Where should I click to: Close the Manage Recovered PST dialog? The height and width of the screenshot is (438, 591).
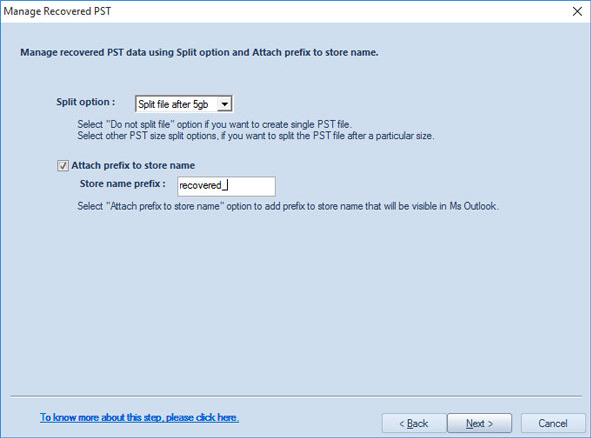577,11
